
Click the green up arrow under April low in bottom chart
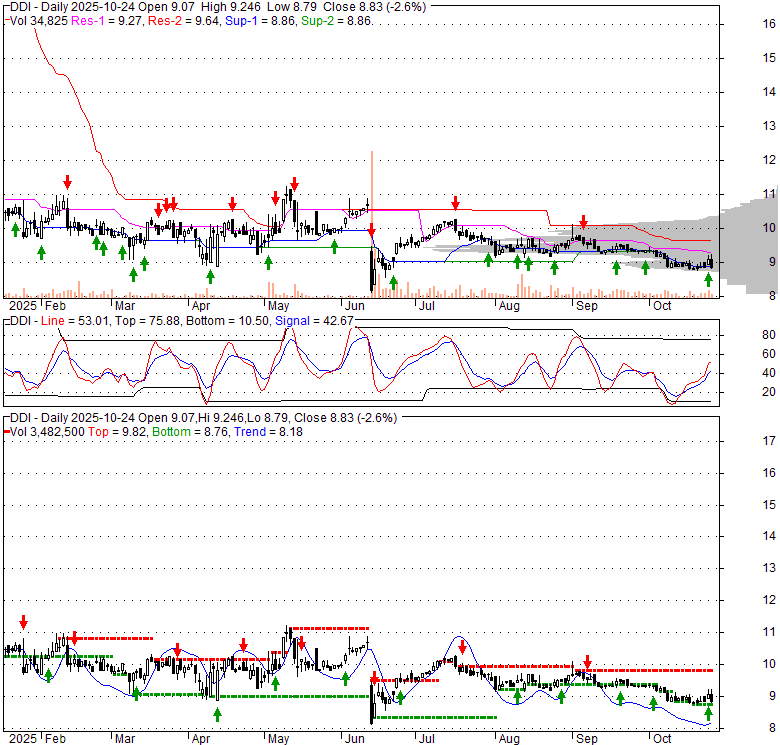(x=217, y=715)
